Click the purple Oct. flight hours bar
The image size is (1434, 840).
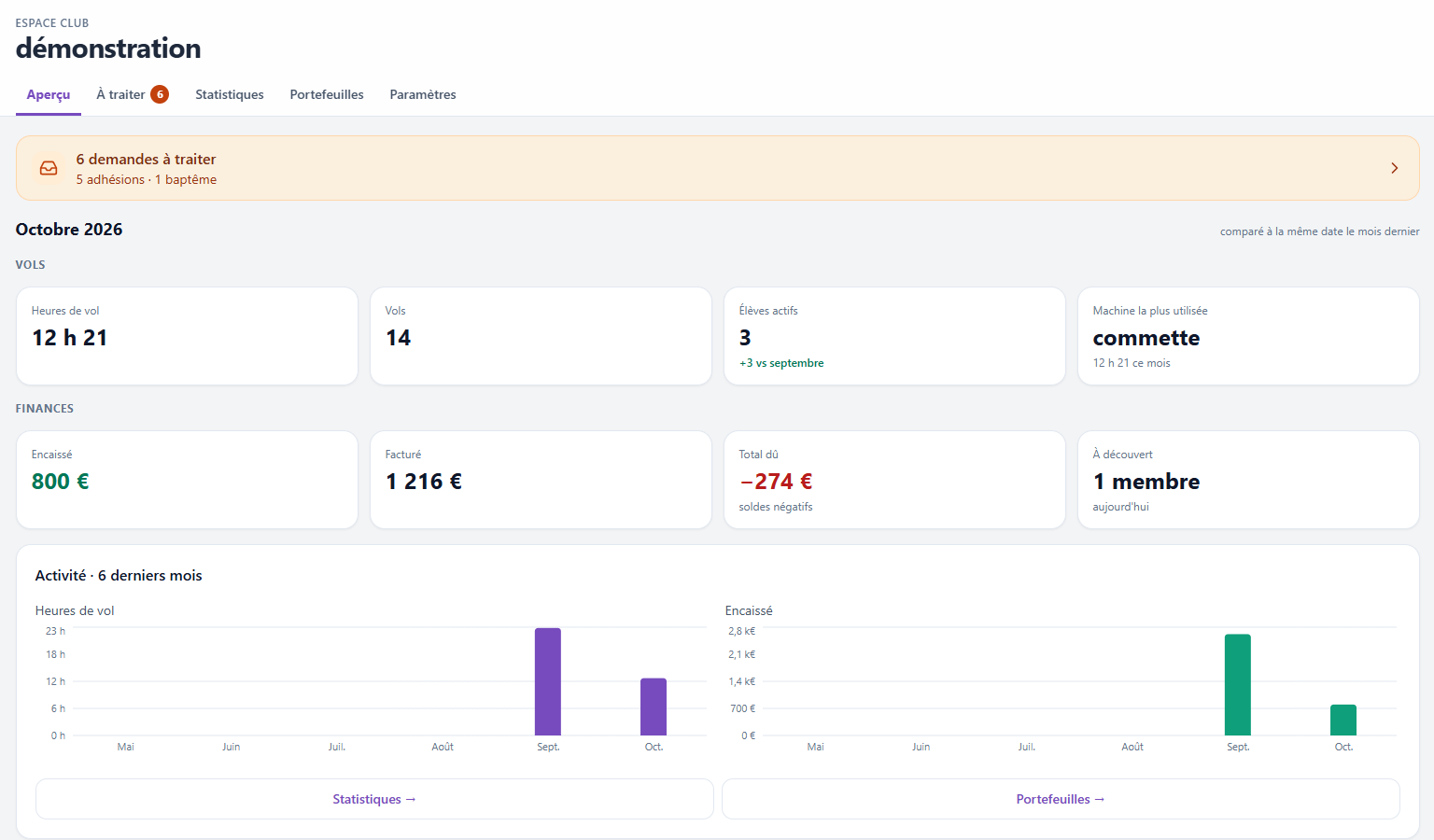click(x=654, y=707)
